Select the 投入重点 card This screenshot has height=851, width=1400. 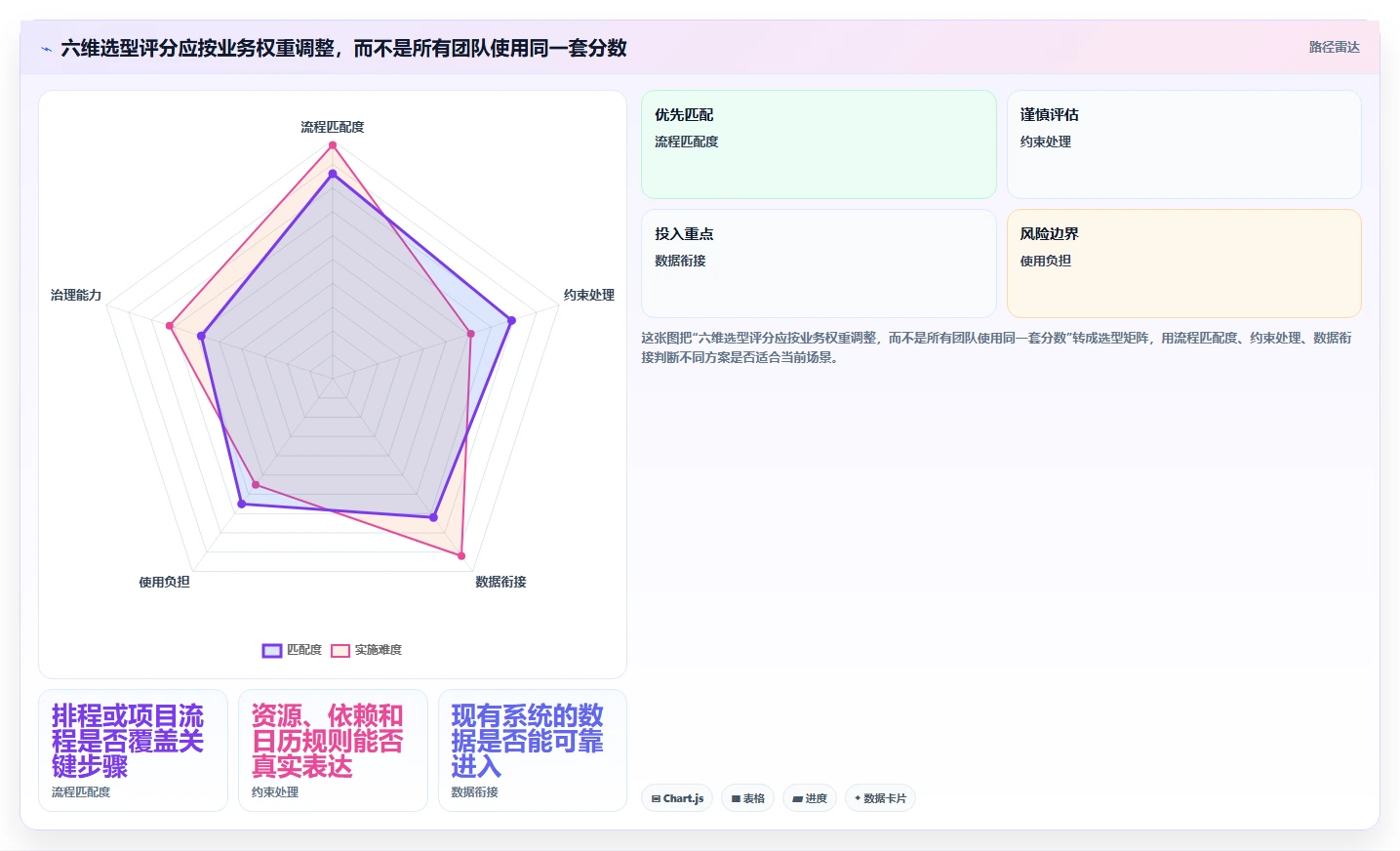tap(819, 263)
